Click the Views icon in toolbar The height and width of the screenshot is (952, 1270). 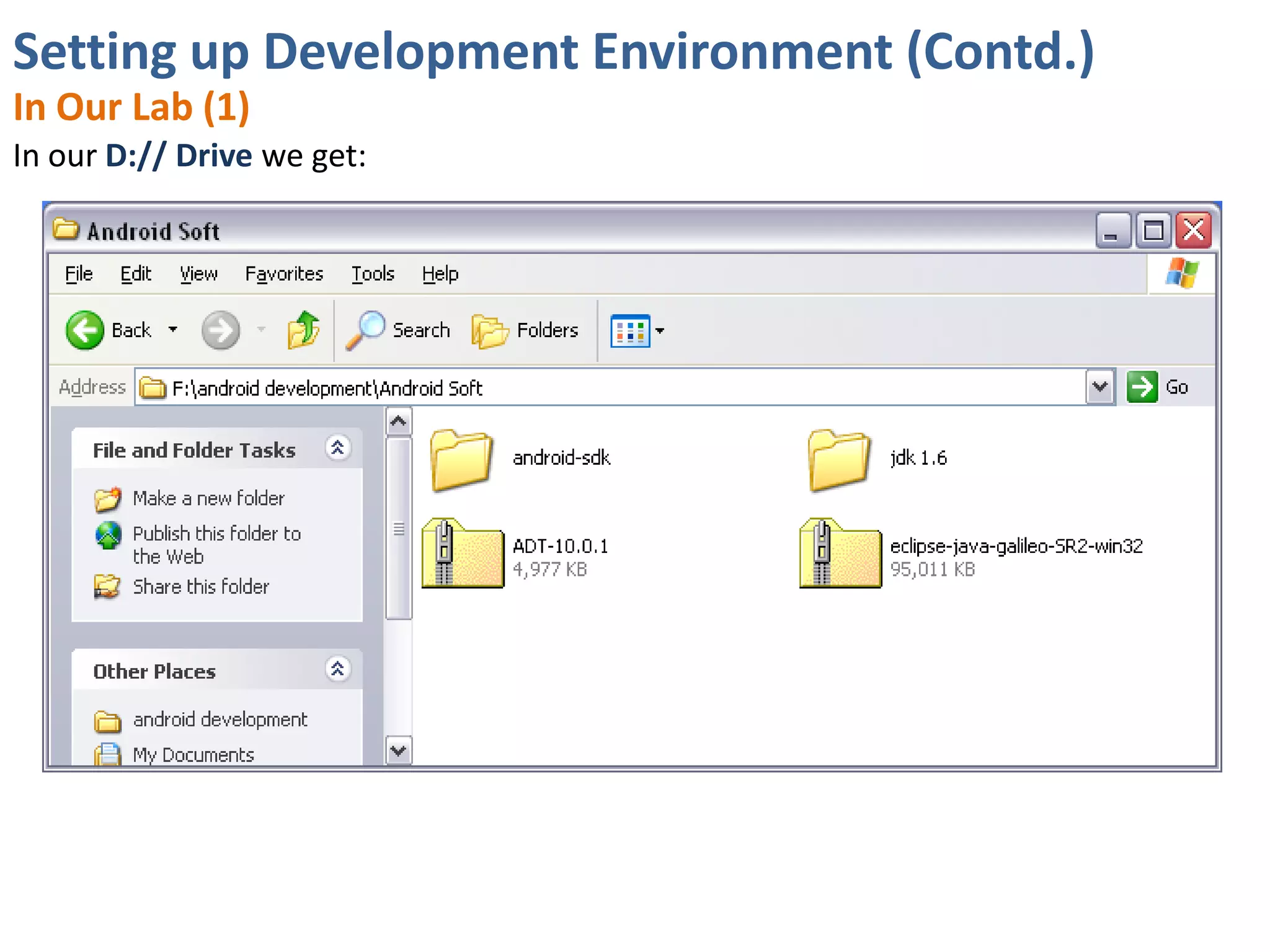click(630, 331)
